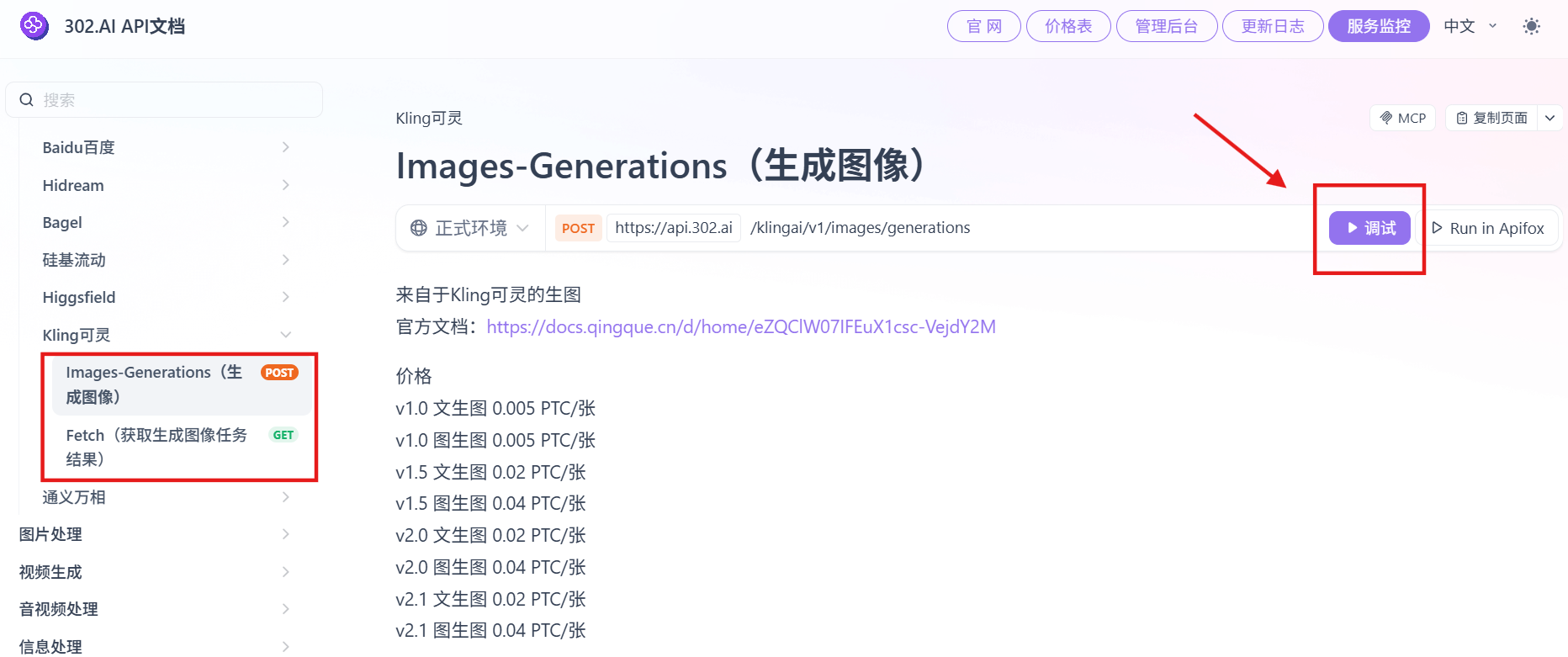
Task: View the 更新日志
Action: (x=1273, y=26)
